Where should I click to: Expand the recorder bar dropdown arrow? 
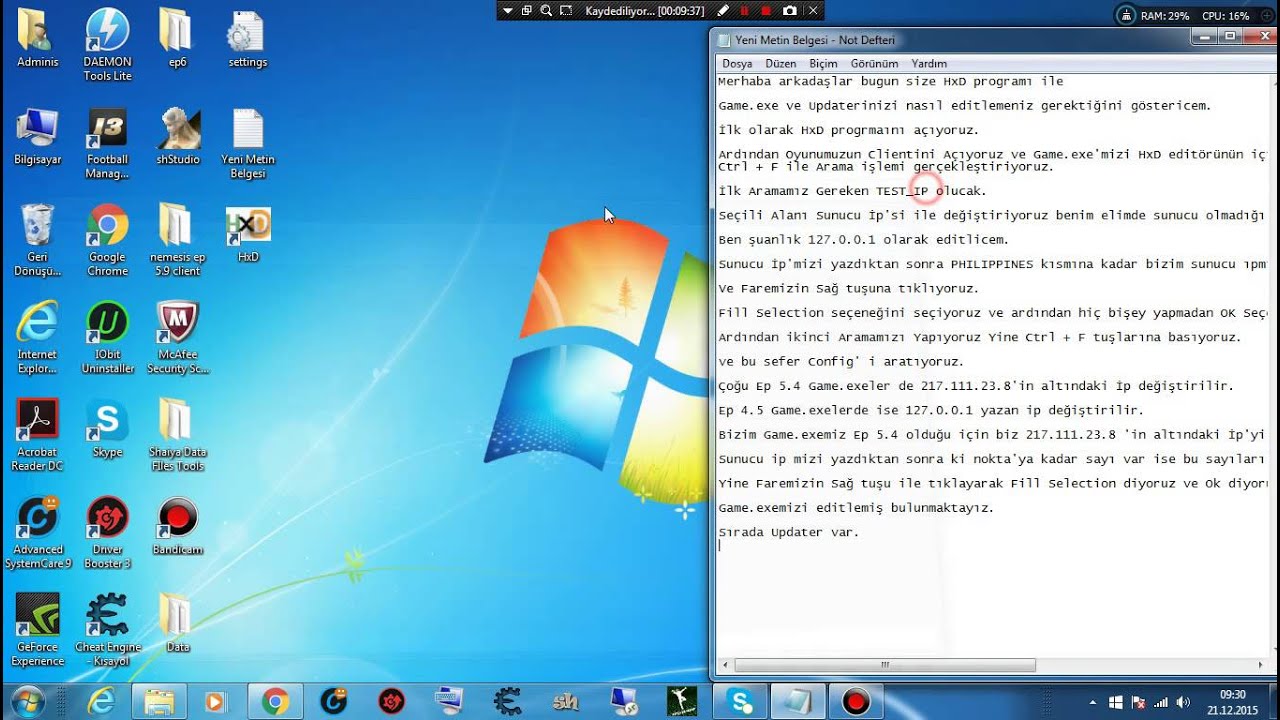coord(508,11)
